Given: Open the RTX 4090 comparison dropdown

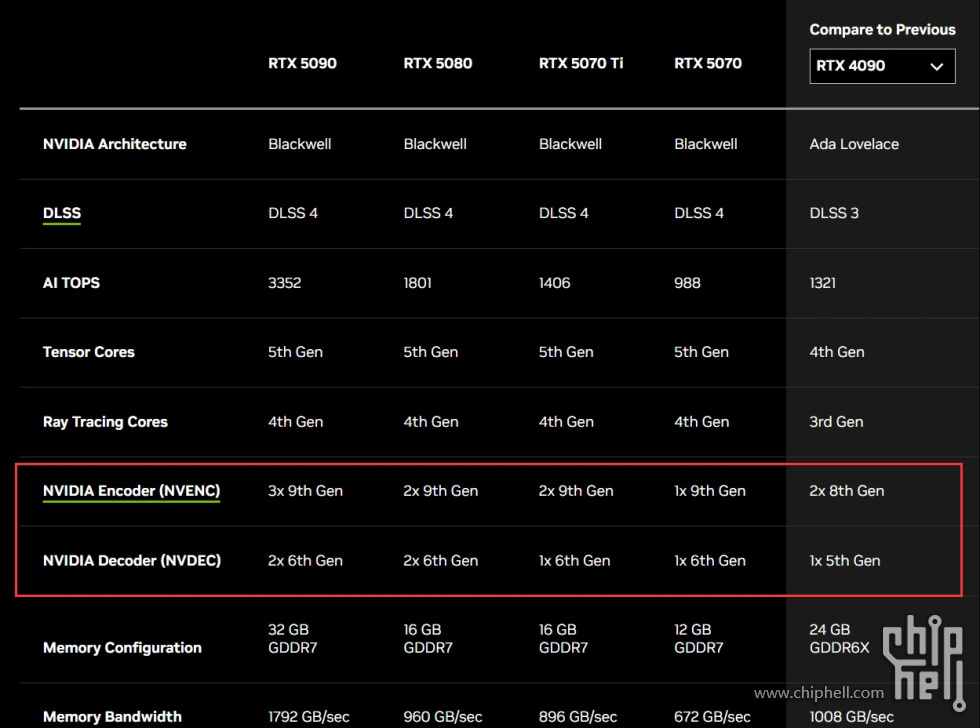Looking at the screenshot, I should pos(882,66).
